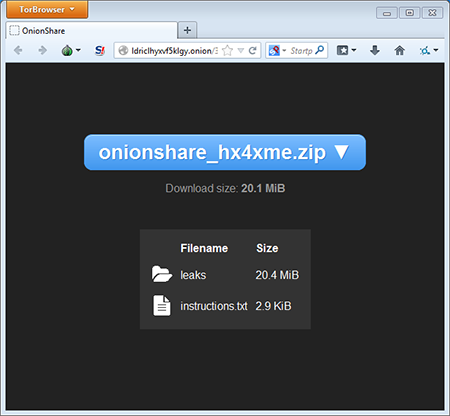Expand the bookmarks menu dropdown arrow
Image resolution: width=450 pixels, height=416 pixels.
pyautogui.click(x=354, y=50)
